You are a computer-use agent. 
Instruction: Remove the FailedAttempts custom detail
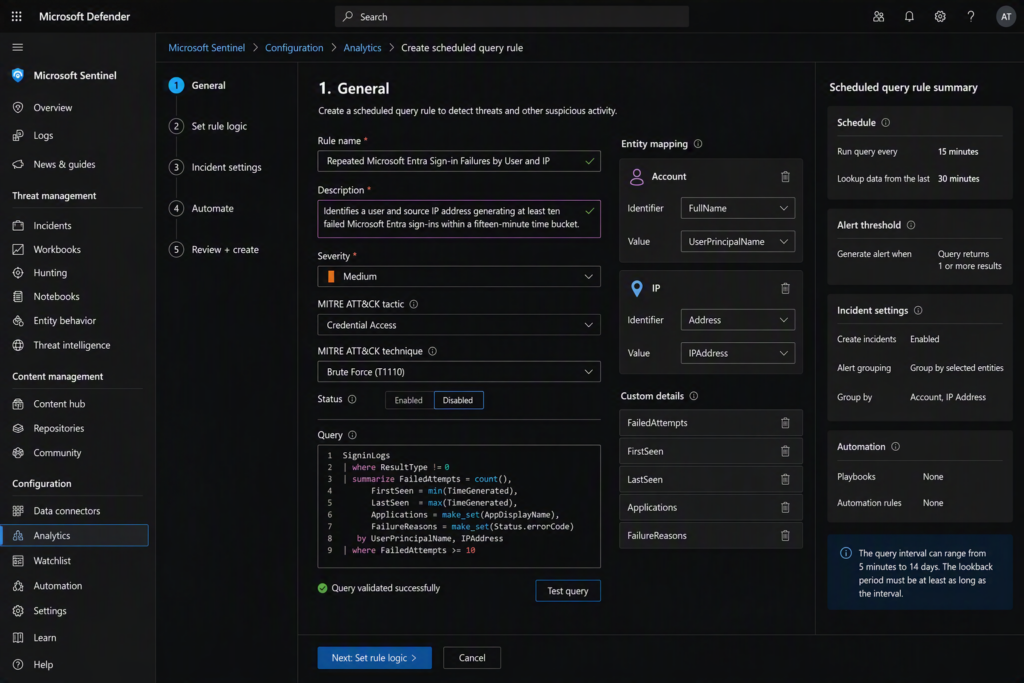(785, 423)
